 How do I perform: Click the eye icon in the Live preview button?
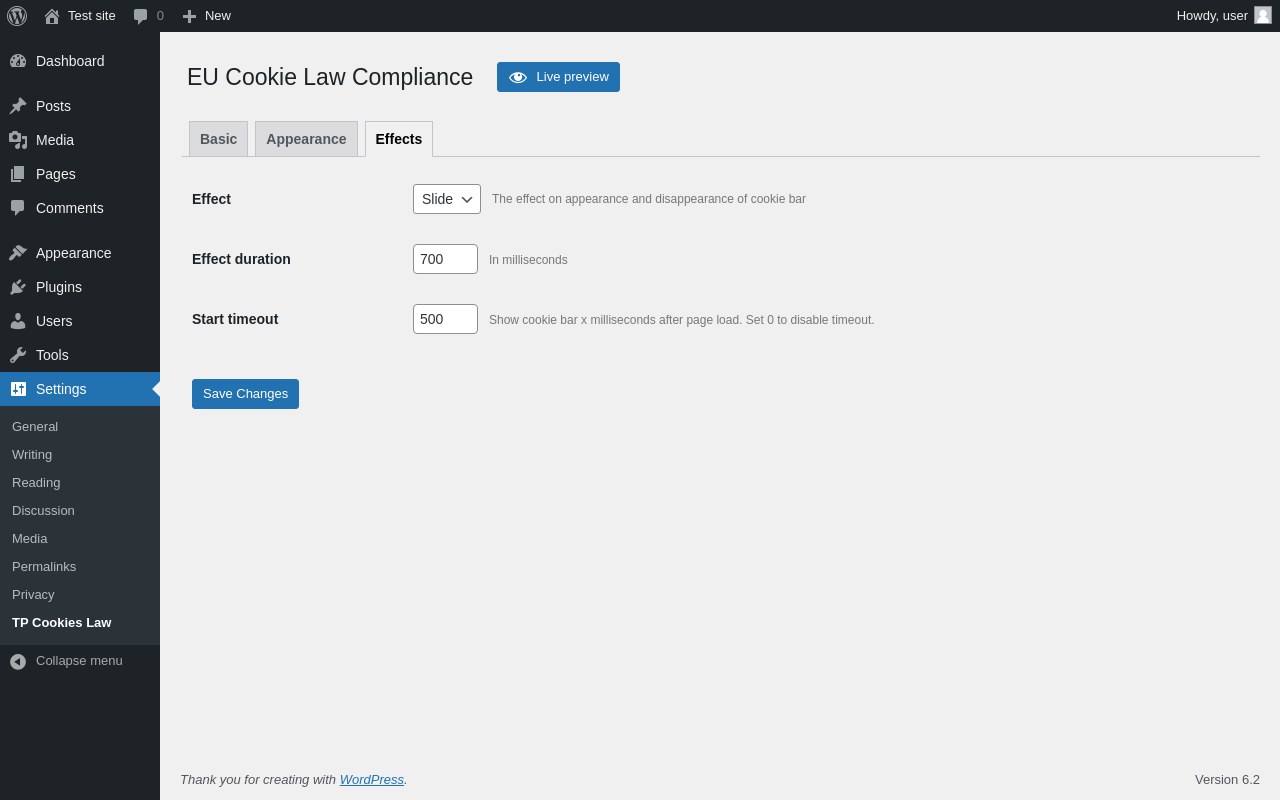(518, 77)
